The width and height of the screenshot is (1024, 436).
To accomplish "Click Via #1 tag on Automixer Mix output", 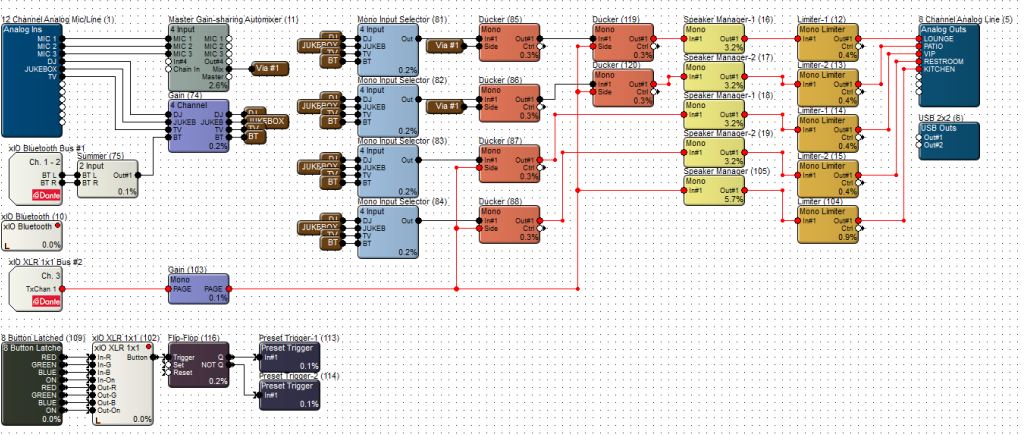I will (x=266, y=69).
